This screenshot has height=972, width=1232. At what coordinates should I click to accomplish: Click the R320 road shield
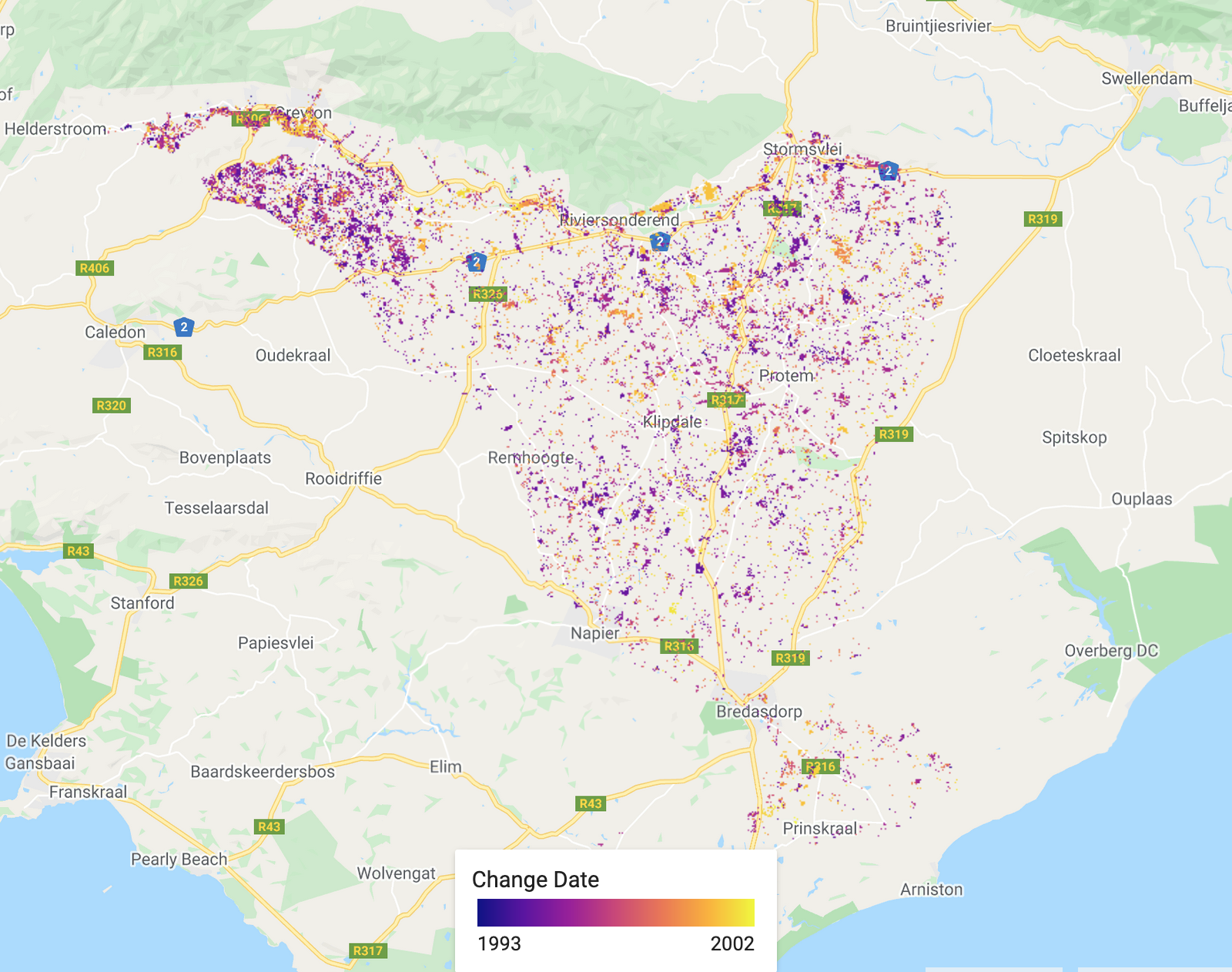click(x=111, y=405)
